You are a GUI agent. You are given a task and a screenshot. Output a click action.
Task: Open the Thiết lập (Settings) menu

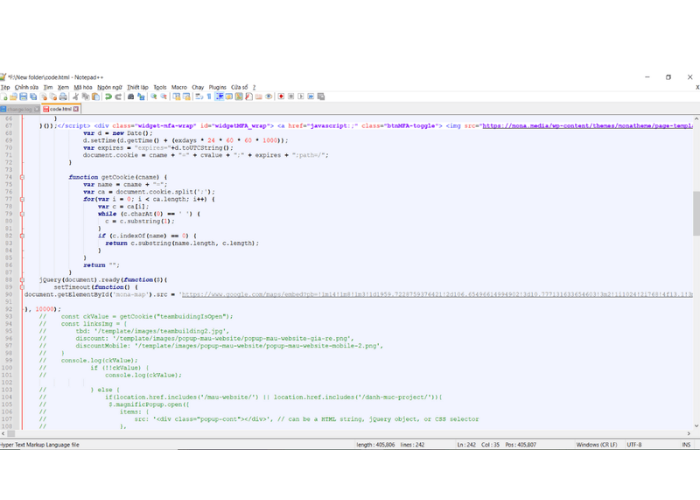(x=138, y=87)
